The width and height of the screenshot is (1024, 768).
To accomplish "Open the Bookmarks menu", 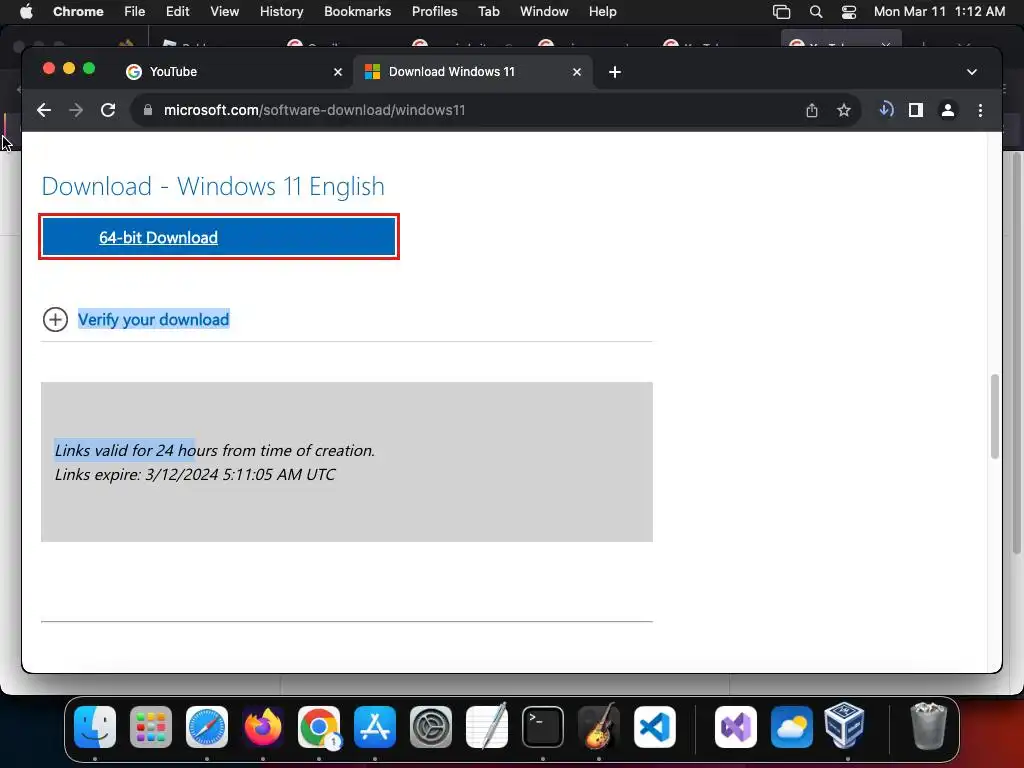I will point(357,11).
